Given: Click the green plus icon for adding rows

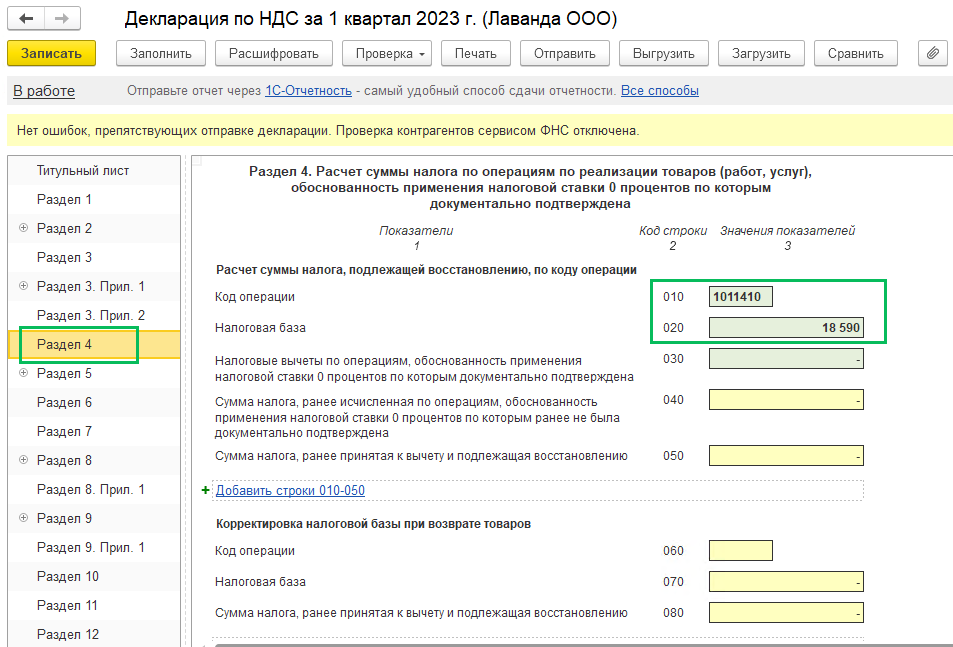Looking at the screenshot, I should (205, 490).
